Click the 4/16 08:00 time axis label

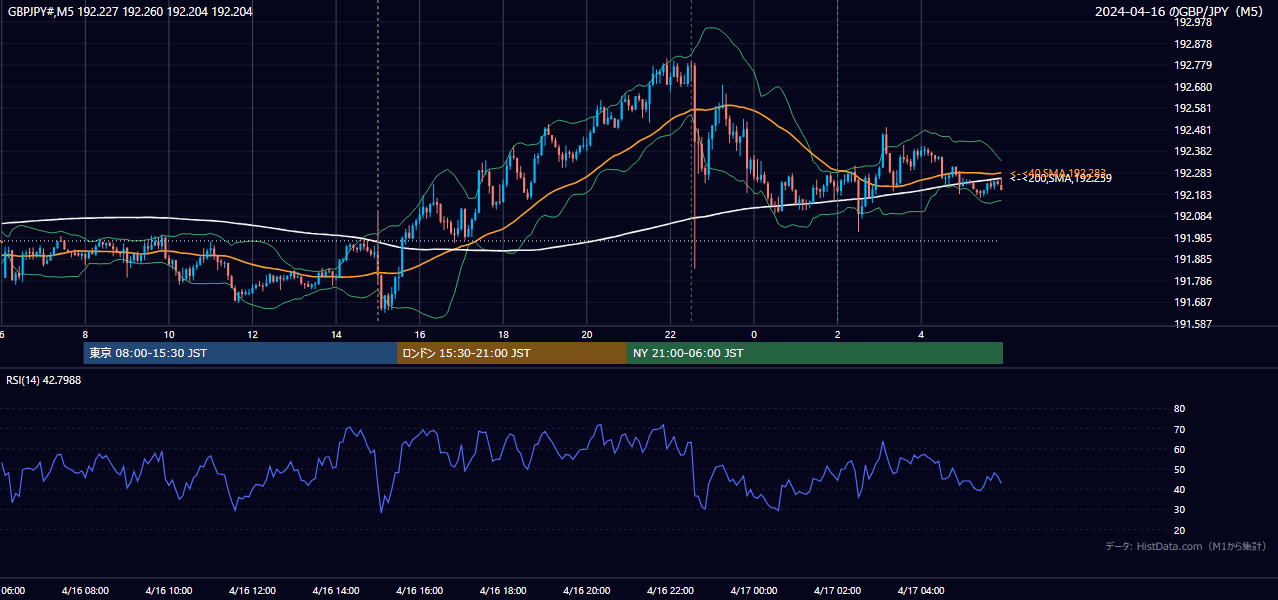tap(85, 590)
